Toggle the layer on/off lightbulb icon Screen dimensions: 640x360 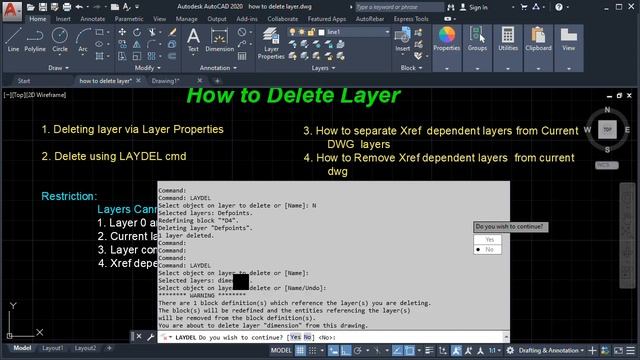(x=292, y=32)
